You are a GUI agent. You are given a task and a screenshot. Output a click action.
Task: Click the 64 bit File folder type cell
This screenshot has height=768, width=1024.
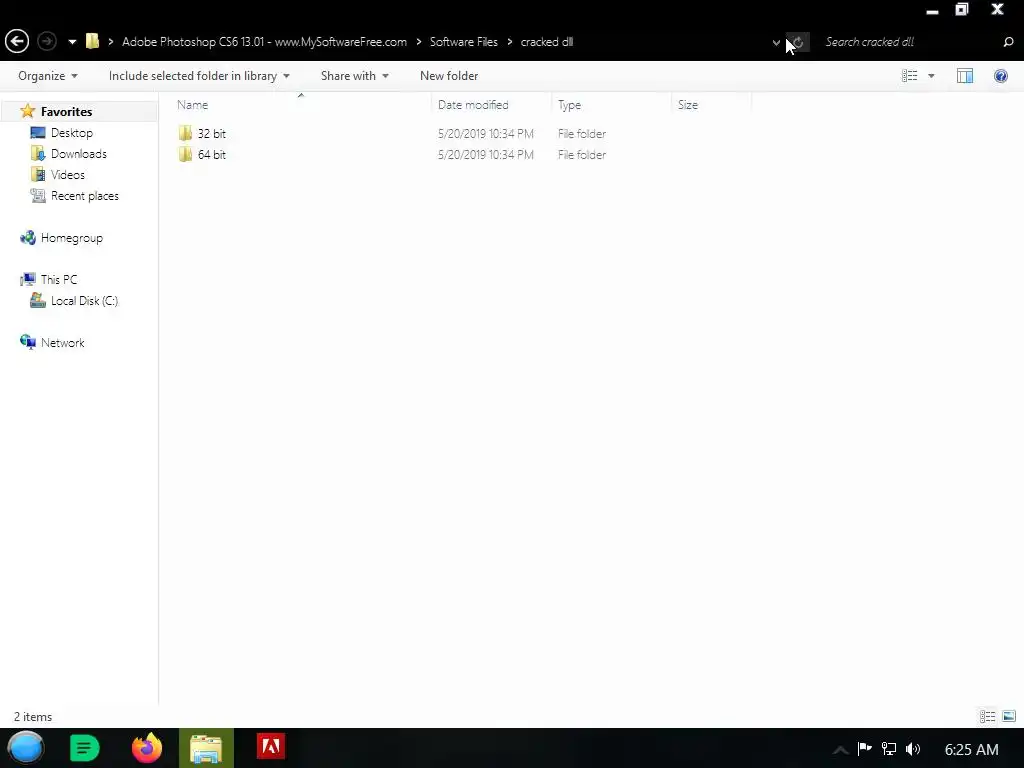[x=581, y=155]
